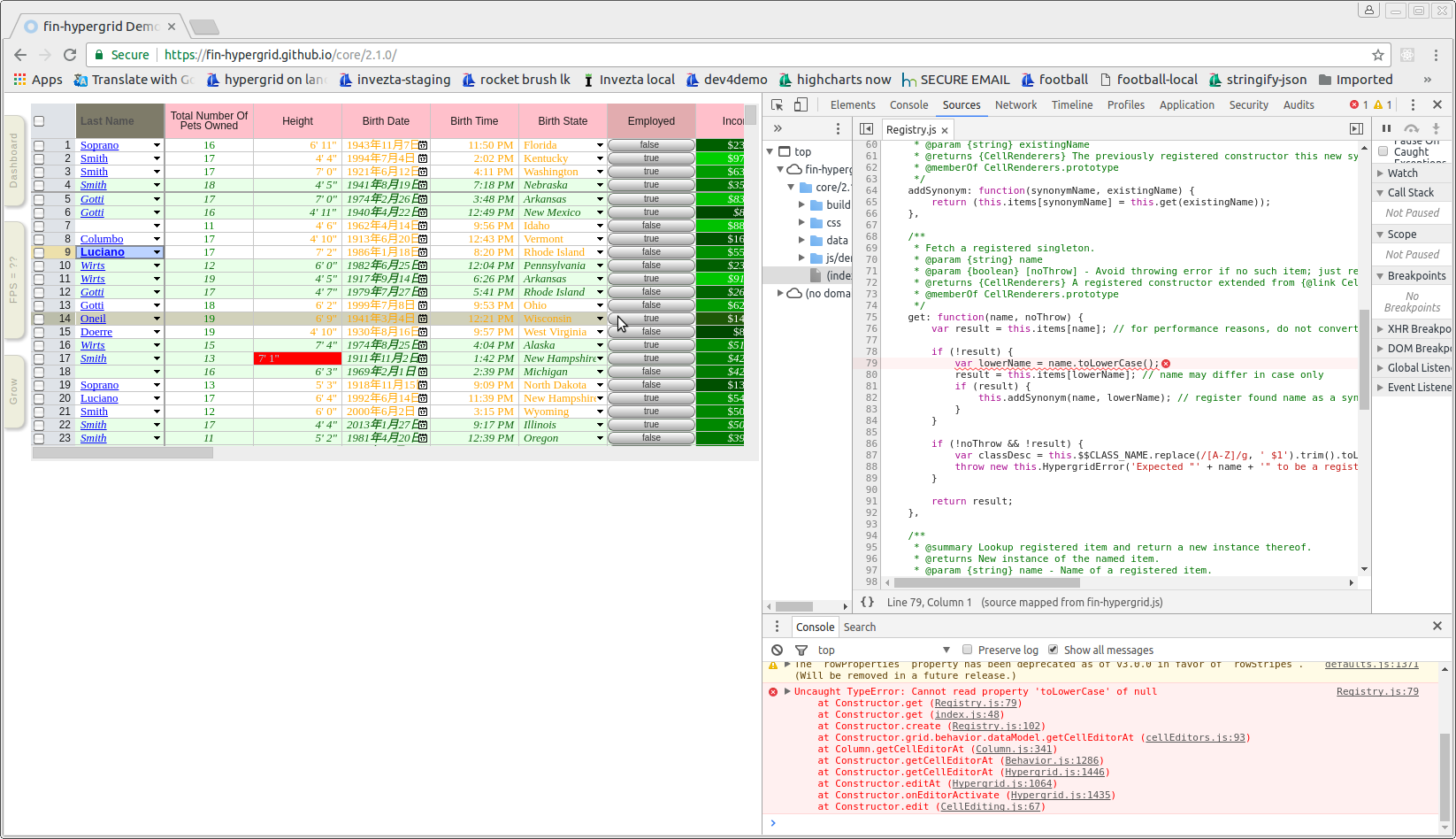Image resolution: width=1456 pixels, height=839 pixels.
Task: Expand the build folder in the sources tree
Action: 801,204
